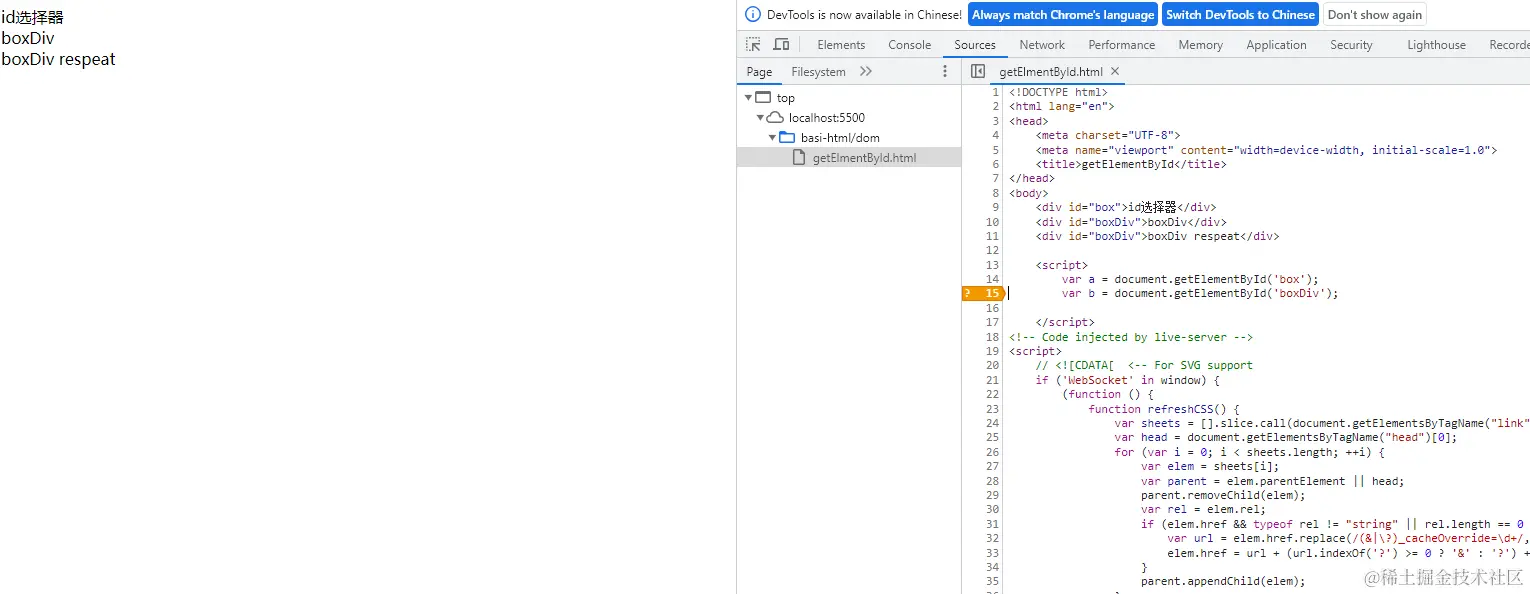Click the 'id选择器' text on the page
1530x594 pixels.
point(32,17)
